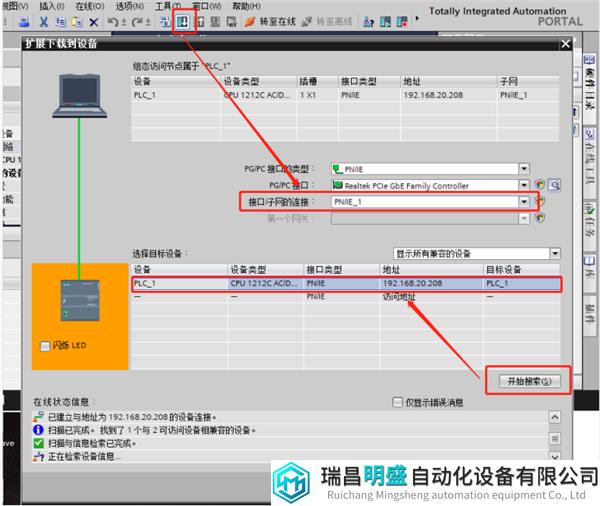600x506 pixels.
Task: Click shield icon beside 第一个网关 field
Action: click(x=540, y=218)
